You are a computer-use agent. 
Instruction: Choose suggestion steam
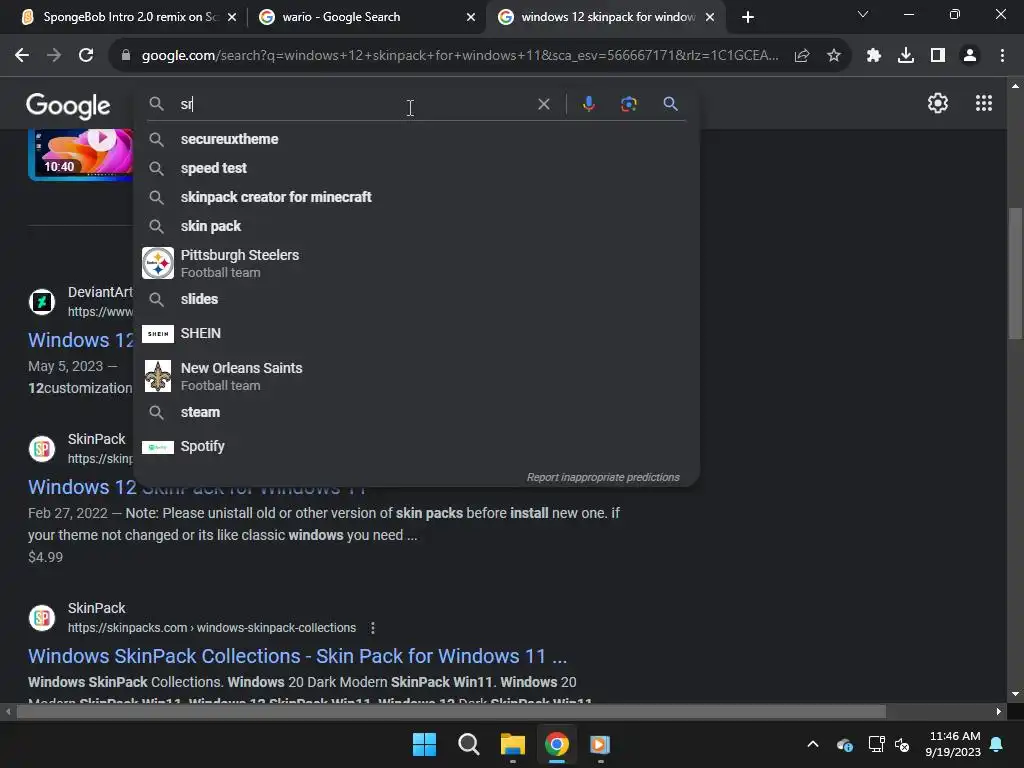click(x=416, y=412)
